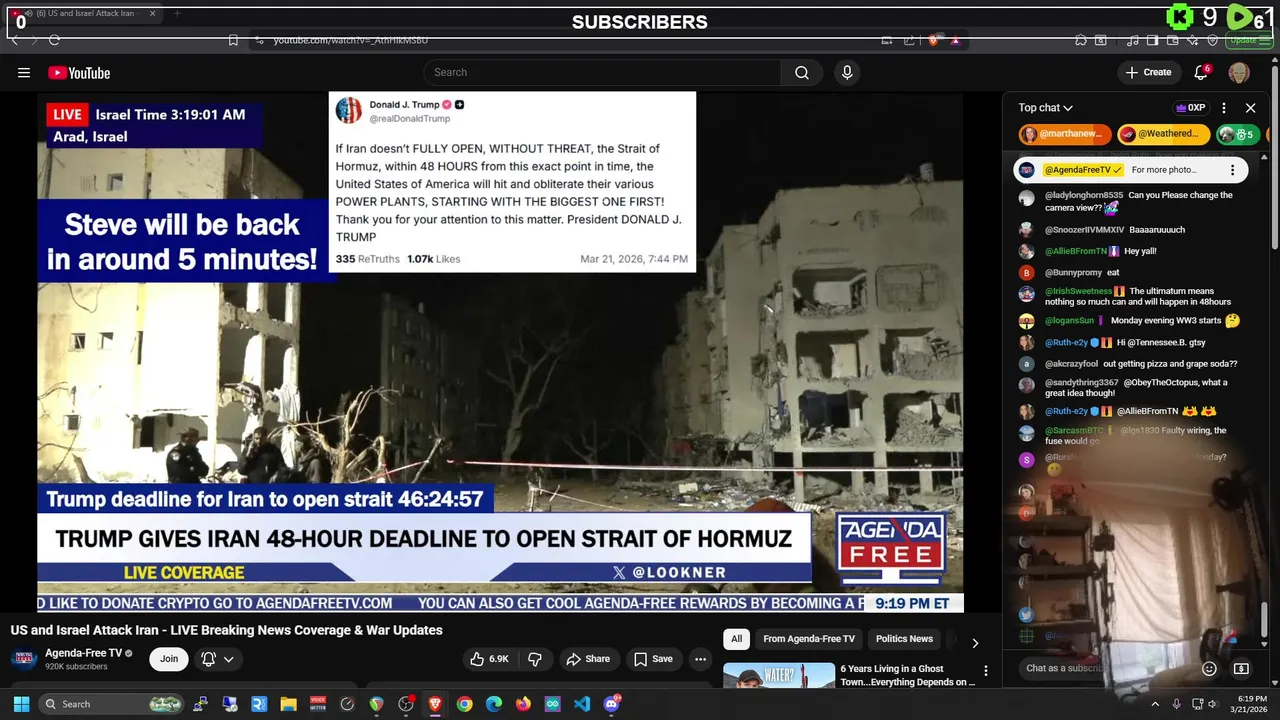Save the video to a playlist
Image resolution: width=1280 pixels, height=720 pixels.
click(x=653, y=659)
